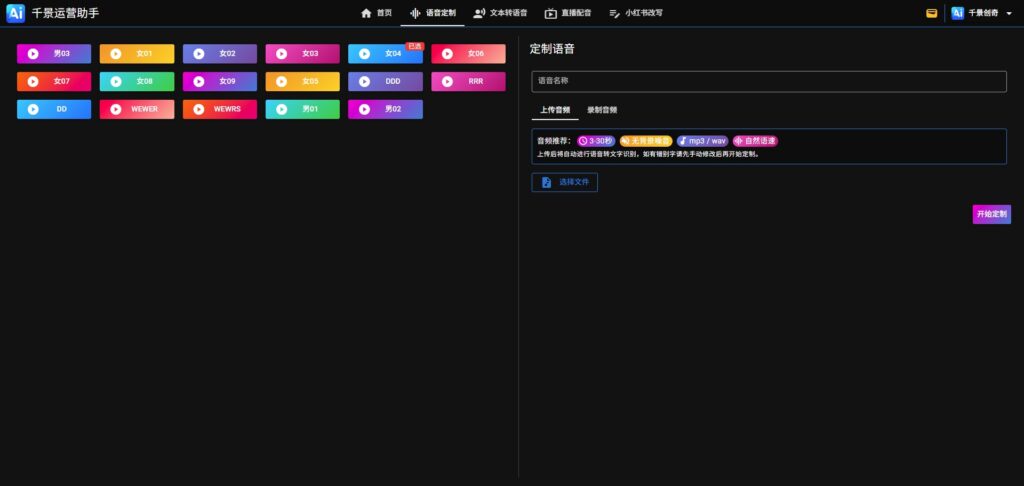This screenshot has width=1024, height=486.
Task: Click the 3-30秒 duration chip
Action: pyautogui.click(x=596, y=141)
